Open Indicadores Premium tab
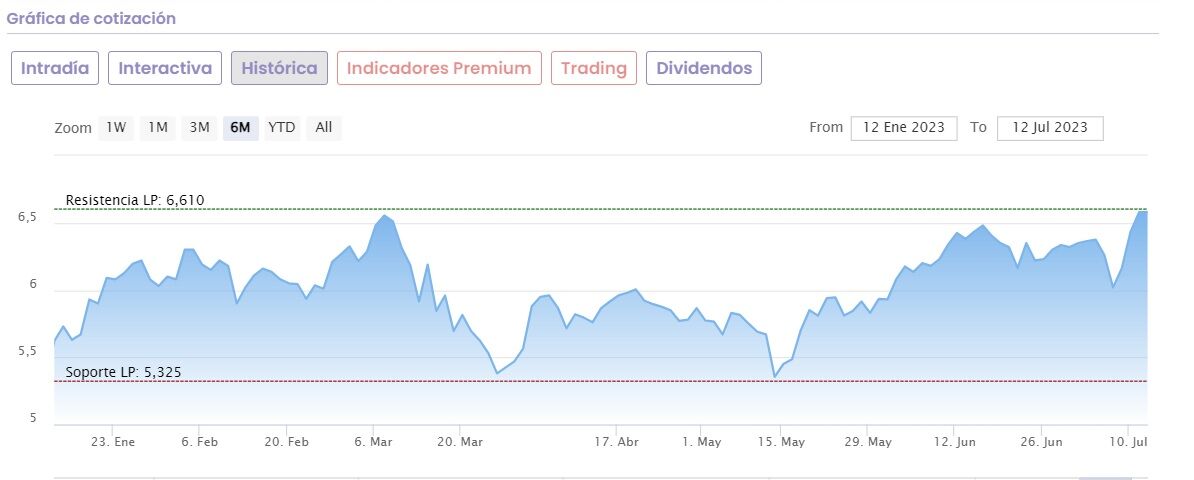 tap(439, 68)
